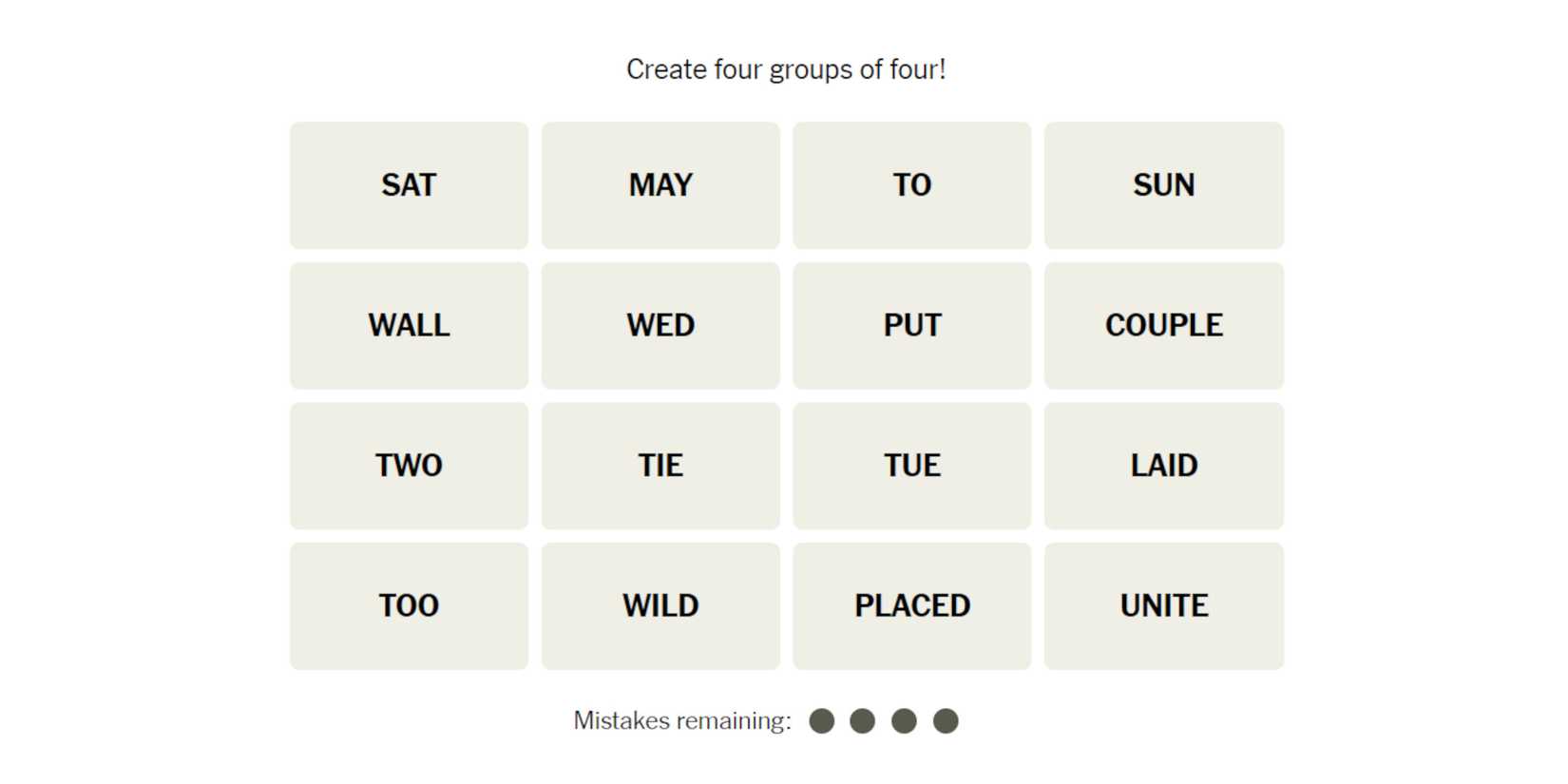The image size is (1568, 784).
Task: Select the LAID tile
Action: tap(1163, 466)
